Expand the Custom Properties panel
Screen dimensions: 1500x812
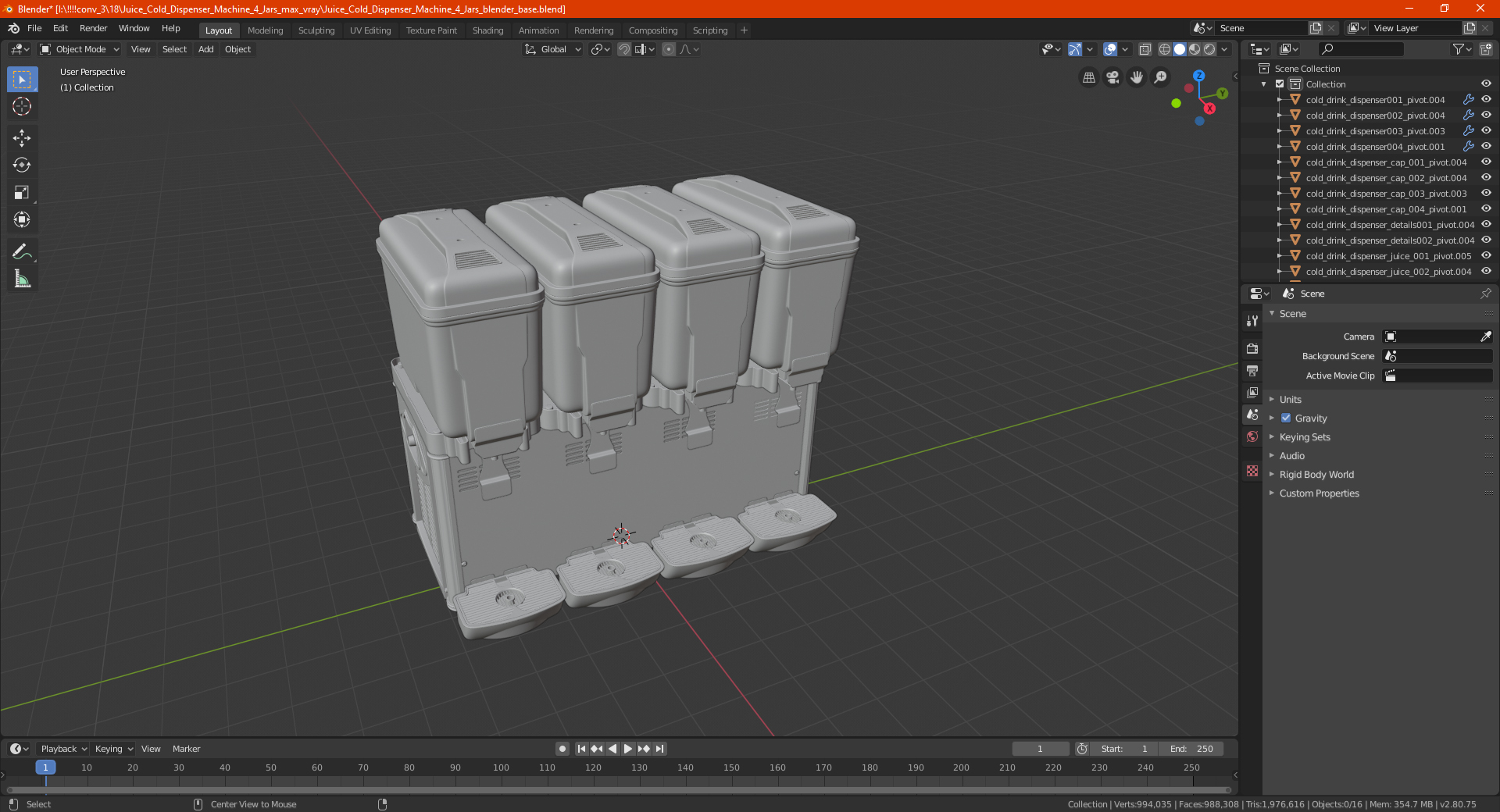click(x=1319, y=493)
